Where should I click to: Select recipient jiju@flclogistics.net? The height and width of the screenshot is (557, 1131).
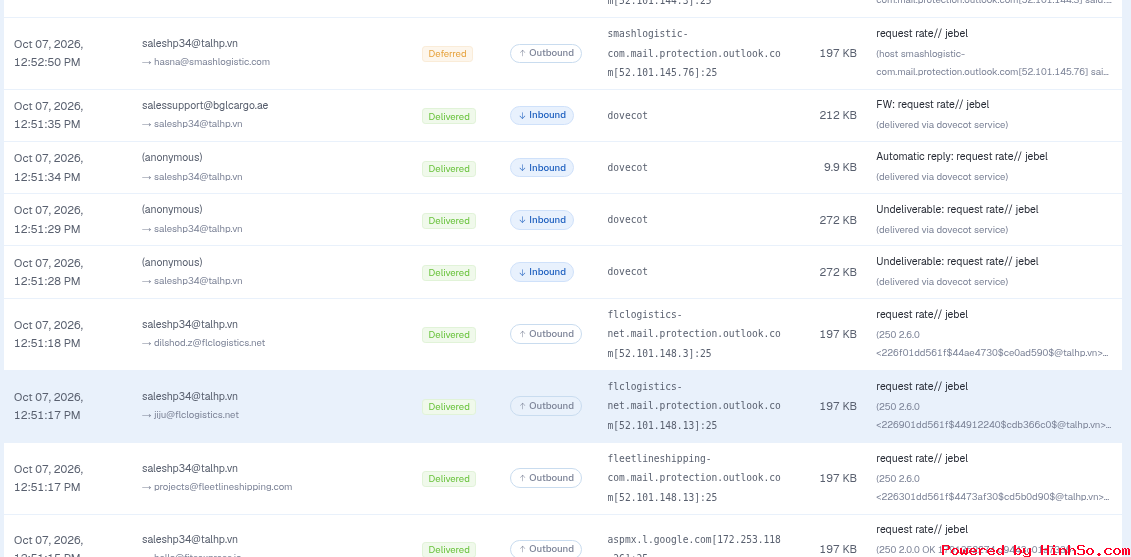196,415
